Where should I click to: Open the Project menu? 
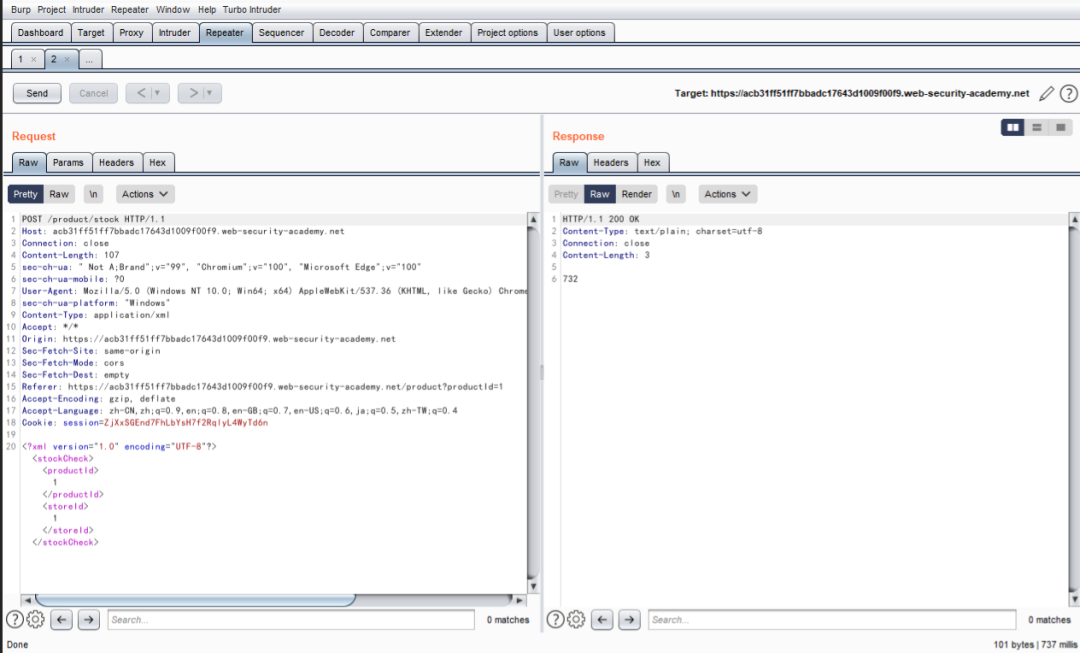(x=52, y=9)
